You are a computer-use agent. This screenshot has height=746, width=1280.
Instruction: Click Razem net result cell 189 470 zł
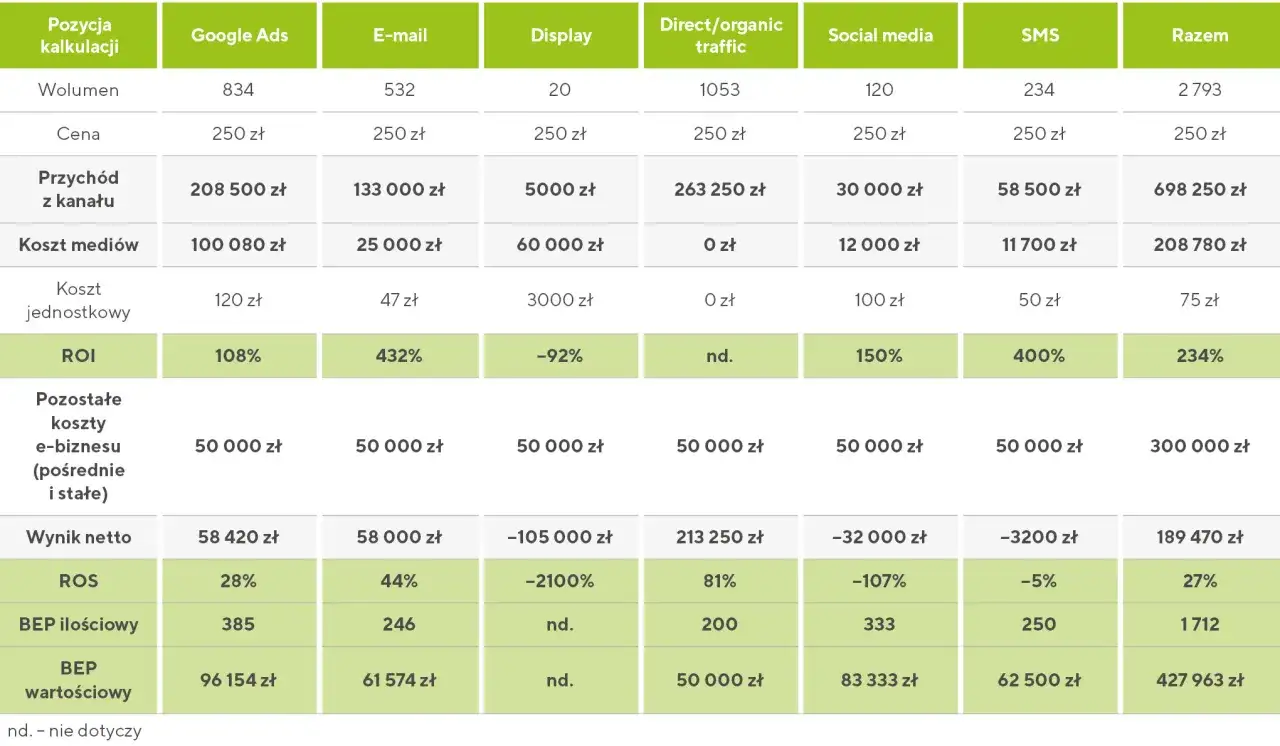coord(1199,537)
